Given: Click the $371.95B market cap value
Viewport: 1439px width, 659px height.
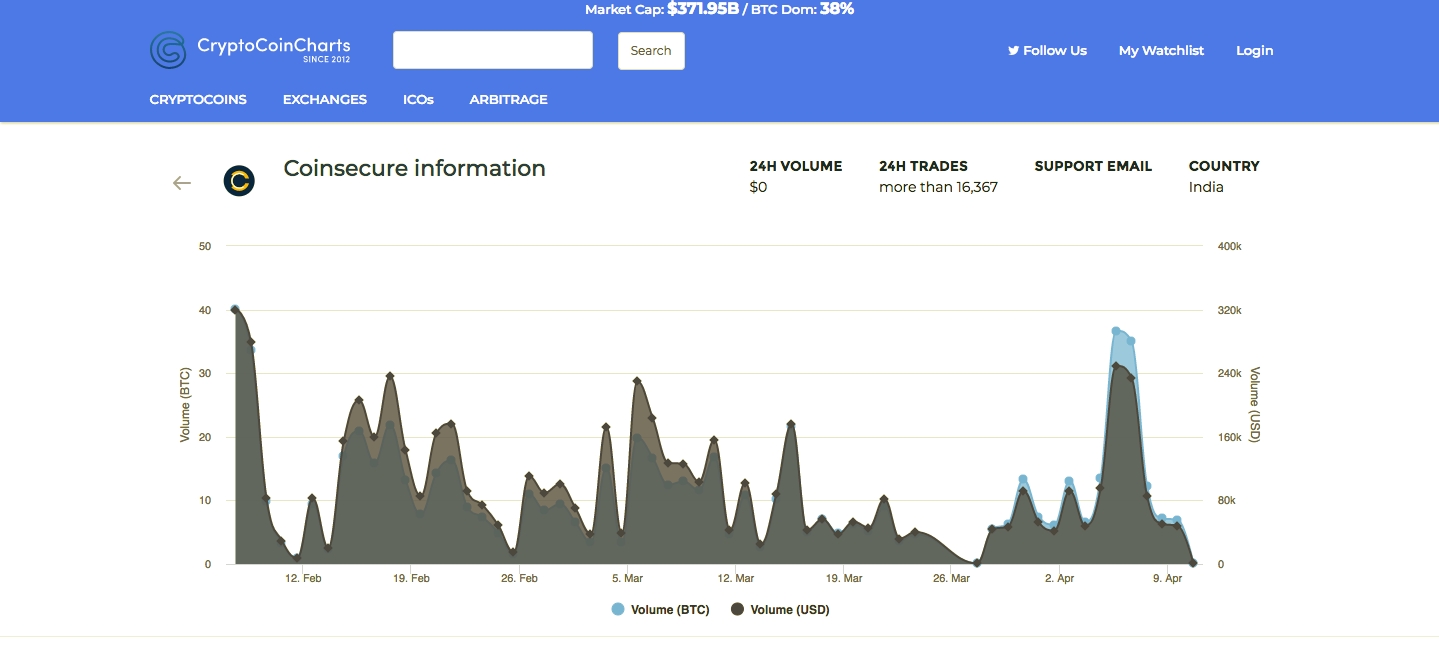Looking at the screenshot, I should point(701,9).
